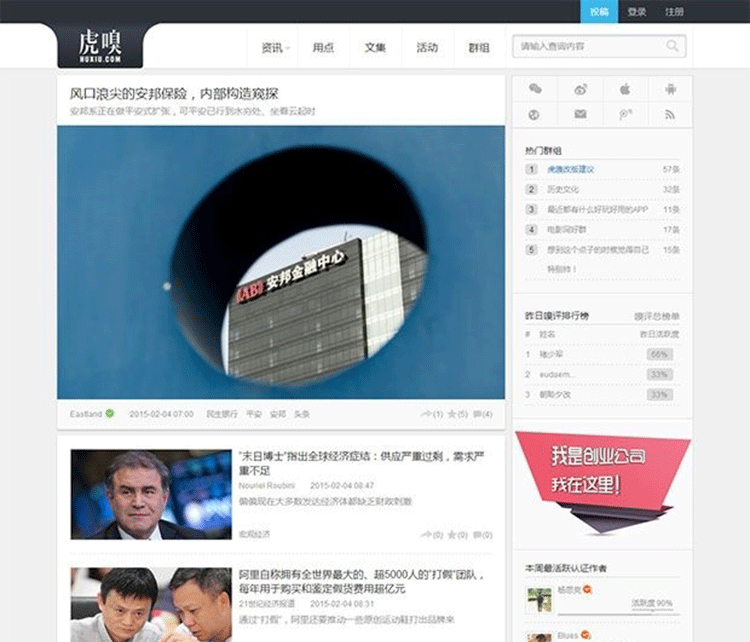Image resolution: width=750 pixels, height=642 pixels.
Task: Click the 2015-02-04 07:00 timestamp
Action: coord(161,414)
